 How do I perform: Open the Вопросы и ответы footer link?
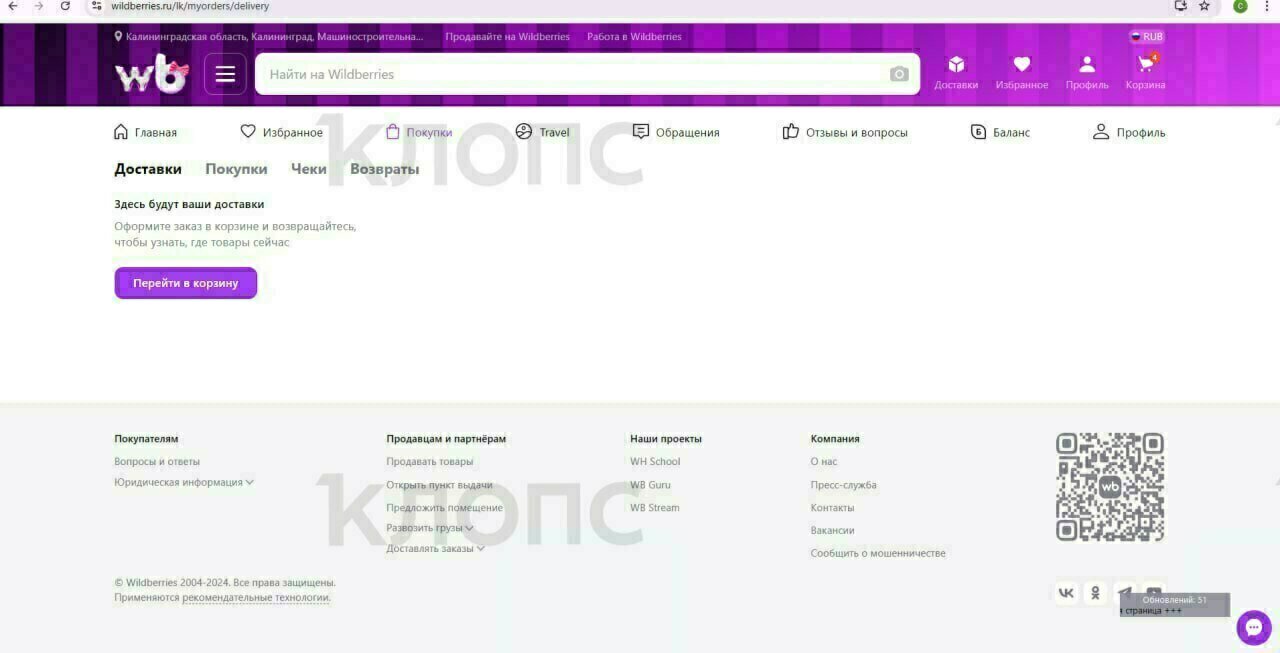point(157,462)
